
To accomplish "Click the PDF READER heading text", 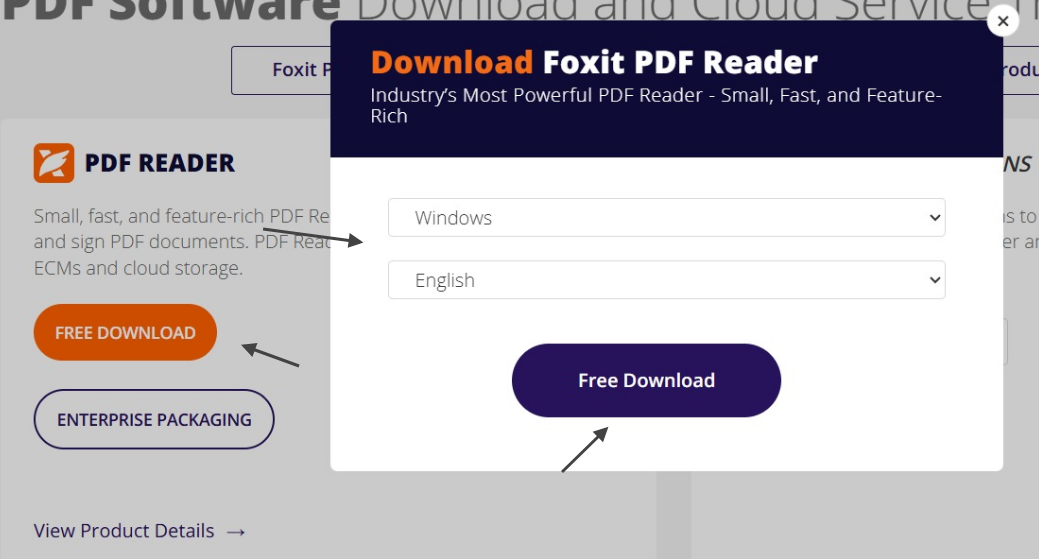I will click(x=160, y=163).
